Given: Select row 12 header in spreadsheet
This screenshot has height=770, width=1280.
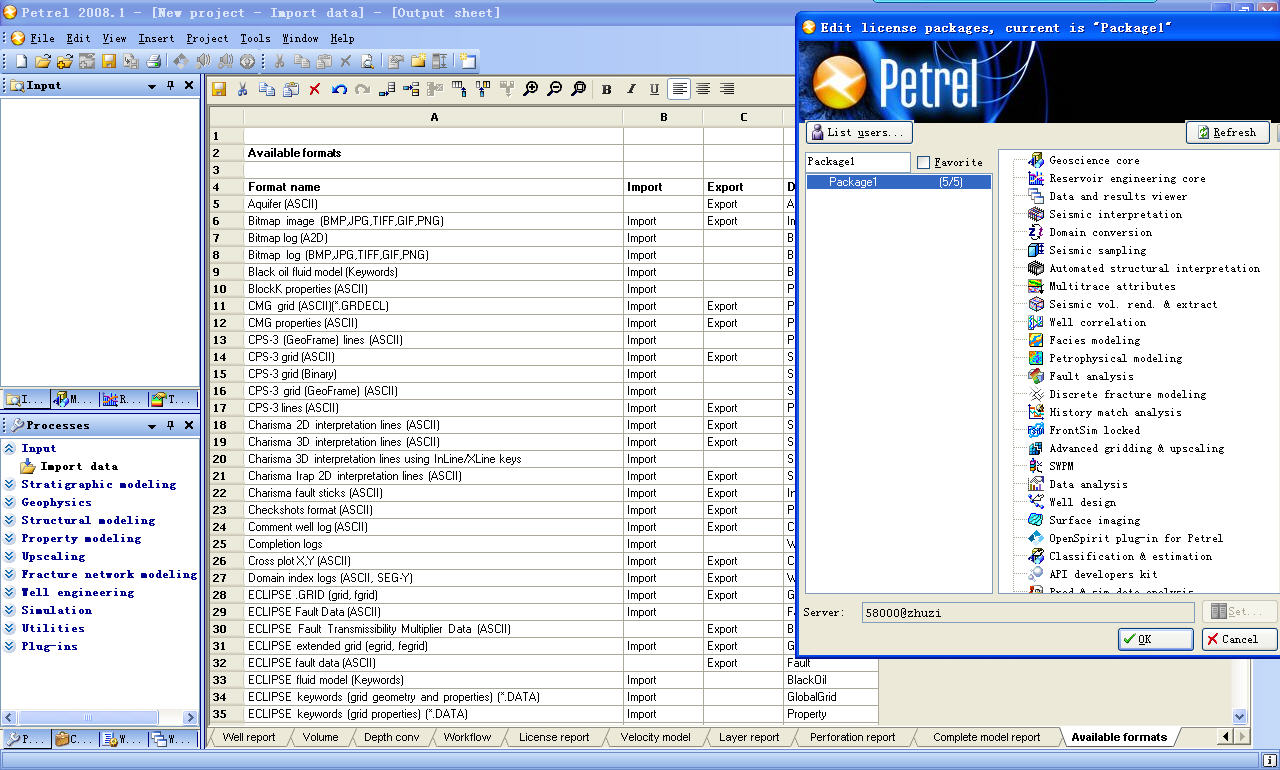Looking at the screenshot, I should (226, 323).
